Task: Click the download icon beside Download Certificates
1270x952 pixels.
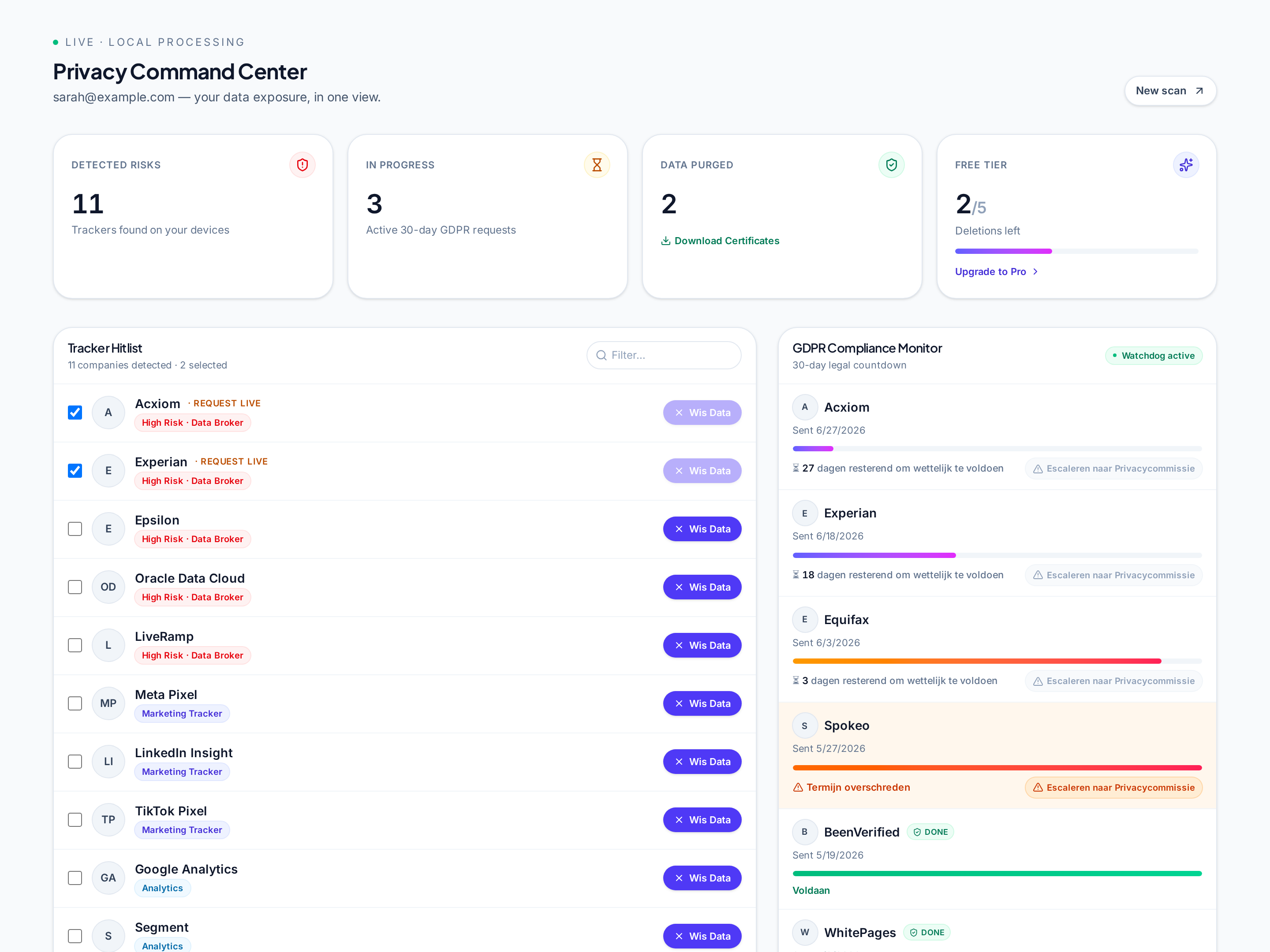Action: pos(666,241)
